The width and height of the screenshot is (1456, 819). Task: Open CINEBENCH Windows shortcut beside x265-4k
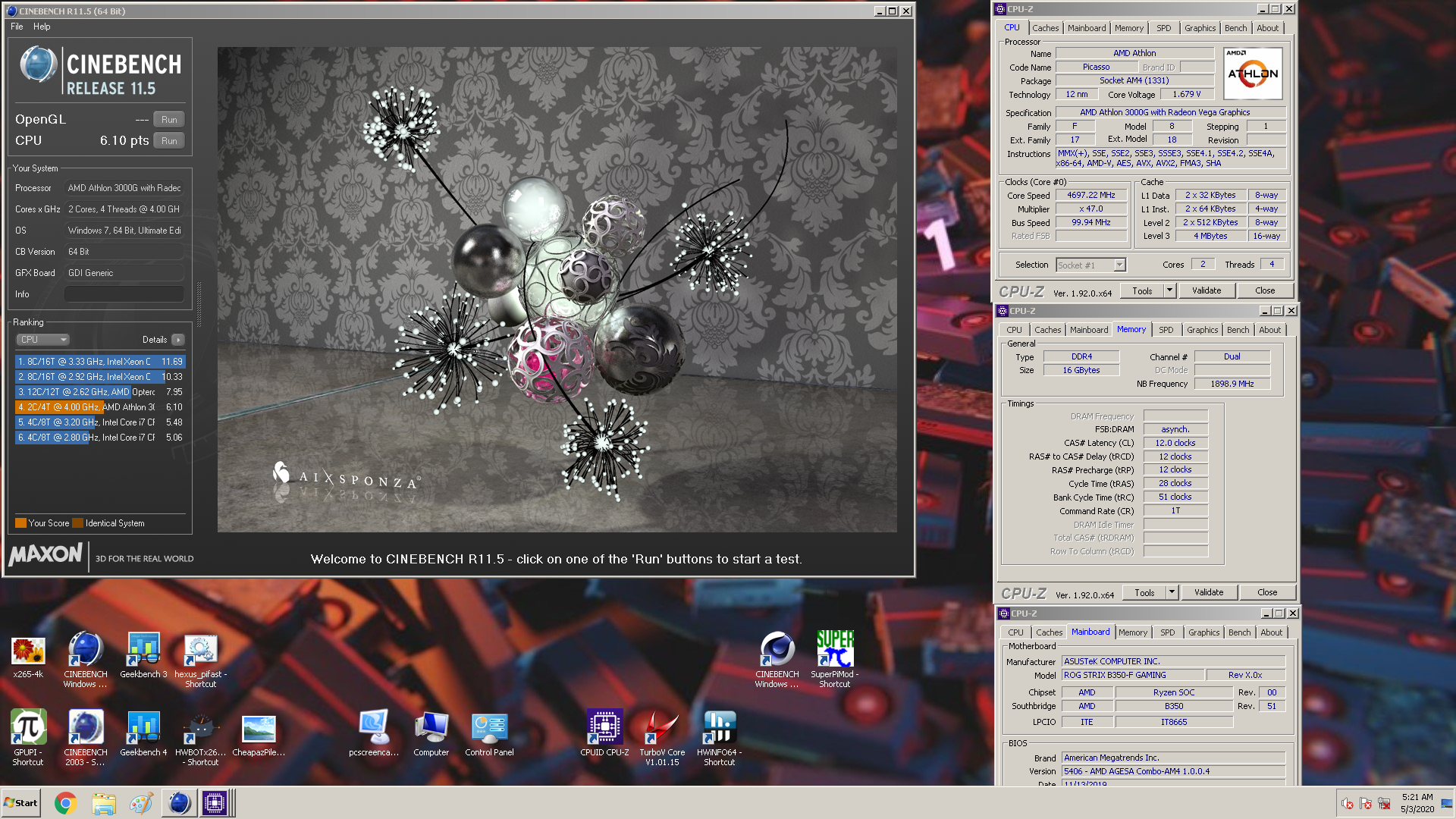[85, 659]
